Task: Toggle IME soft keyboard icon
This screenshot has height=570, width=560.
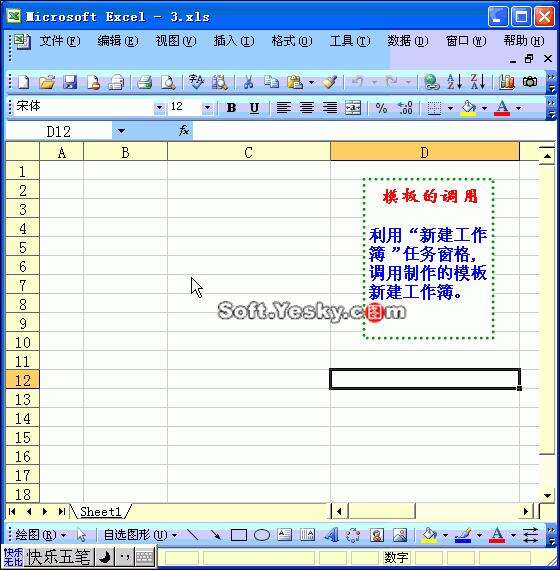Action: (144, 557)
